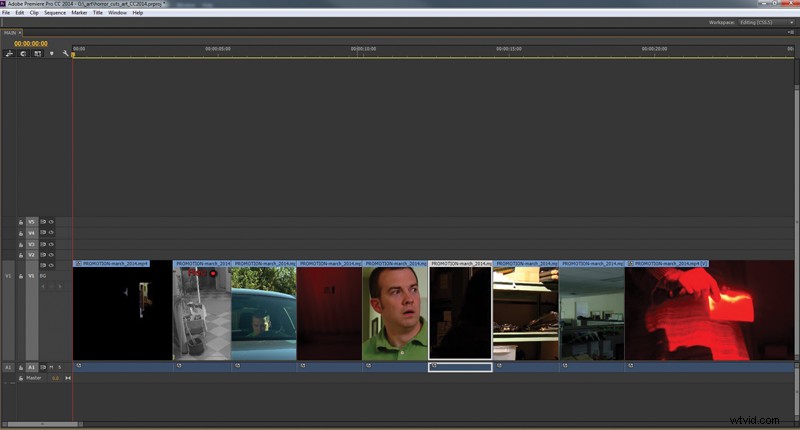Open the Sequence menu
The height and width of the screenshot is (430, 800).
coord(55,13)
